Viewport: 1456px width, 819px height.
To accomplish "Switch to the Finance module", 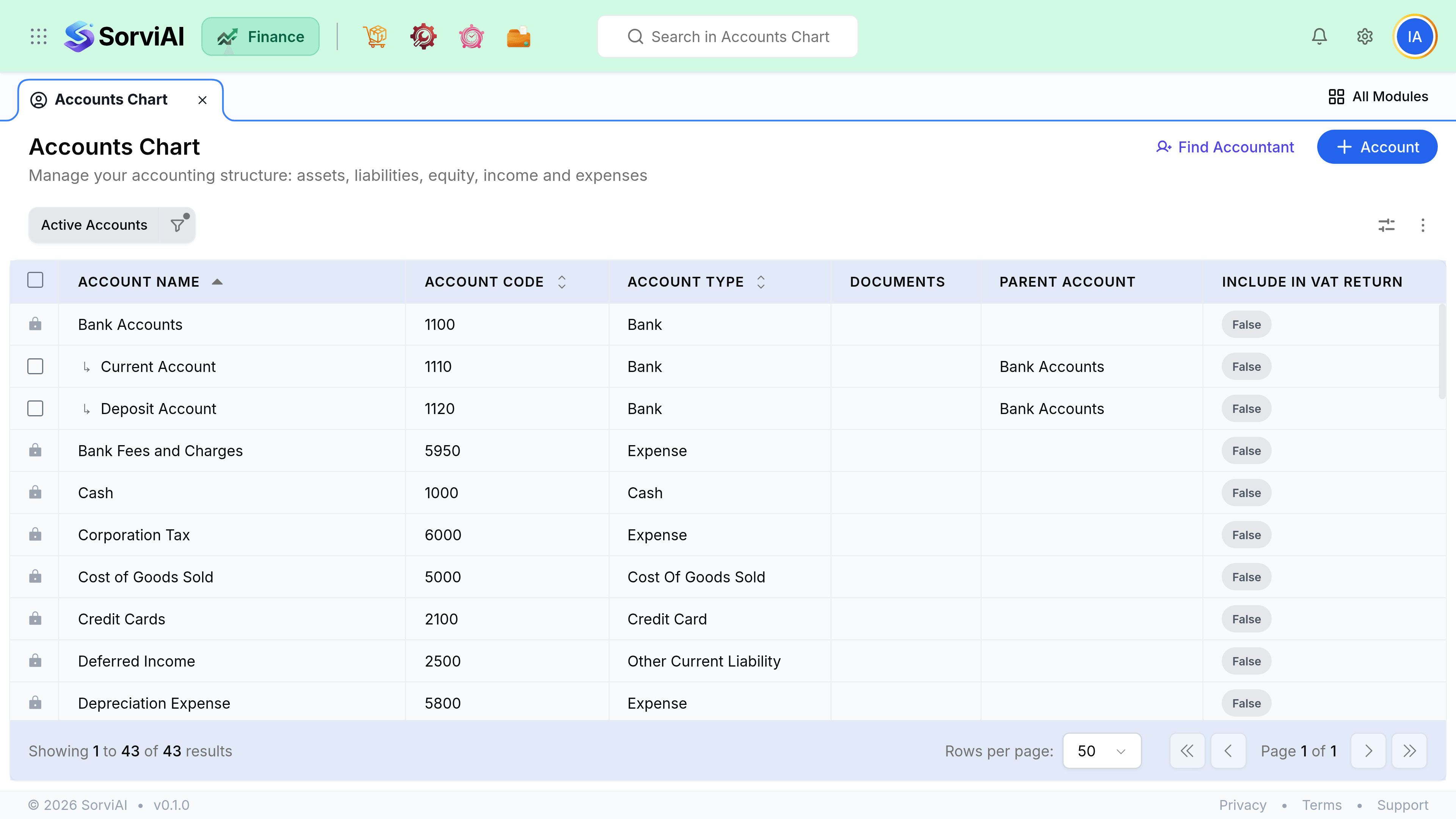I will pyautogui.click(x=260, y=37).
